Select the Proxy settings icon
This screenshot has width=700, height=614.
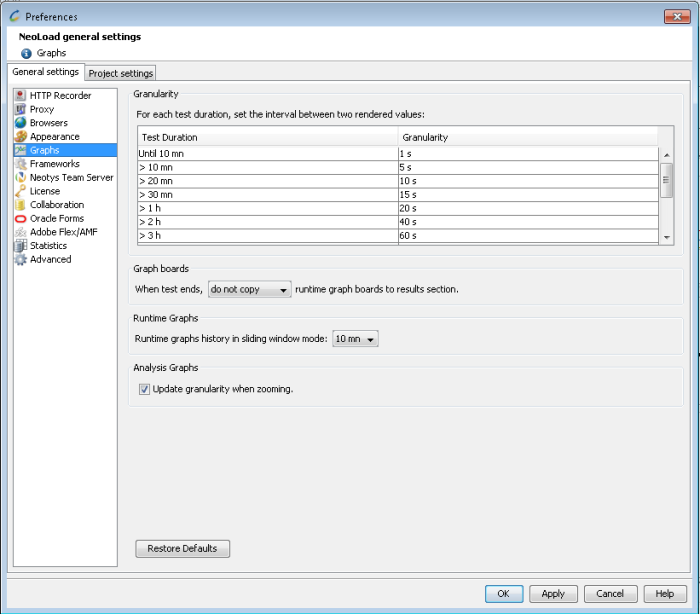coord(21,109)
